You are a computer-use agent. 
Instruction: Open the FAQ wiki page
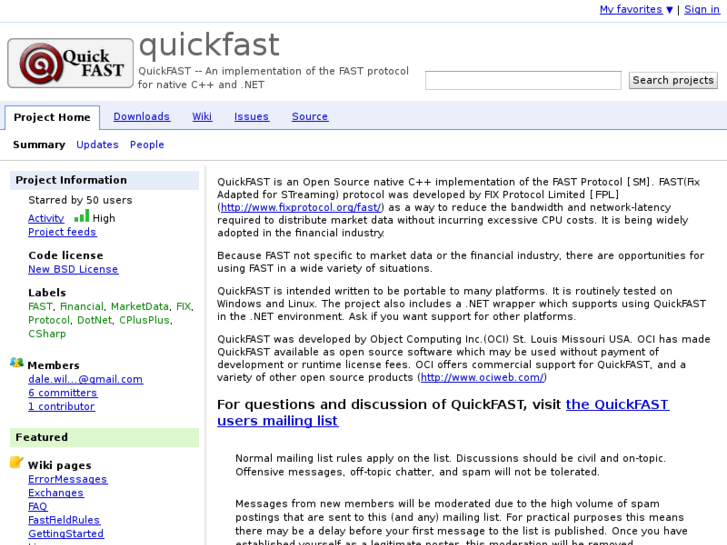pyautogui.click(x=38, y=507)
